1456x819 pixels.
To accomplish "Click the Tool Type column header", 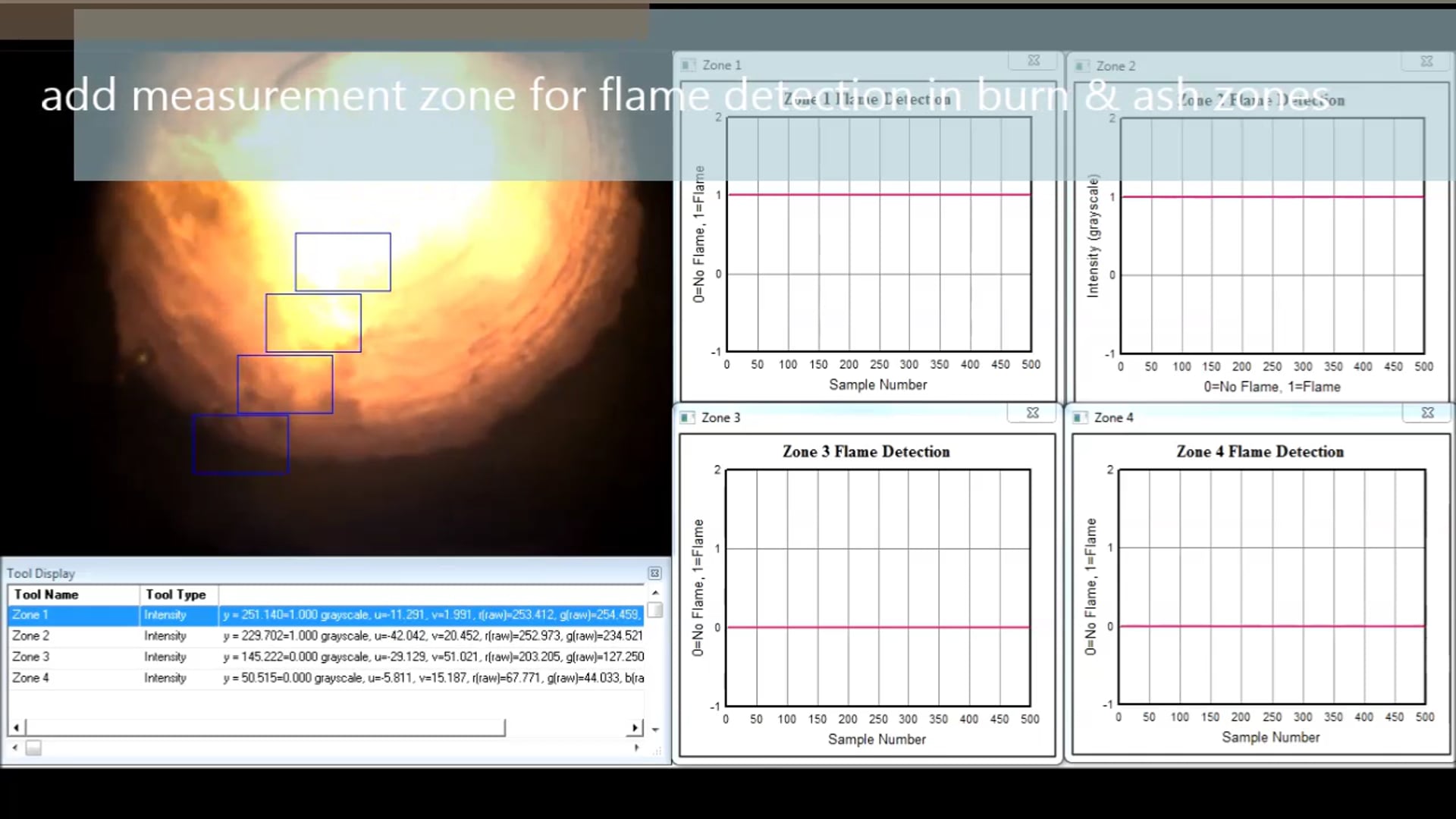I will point(176,595).
